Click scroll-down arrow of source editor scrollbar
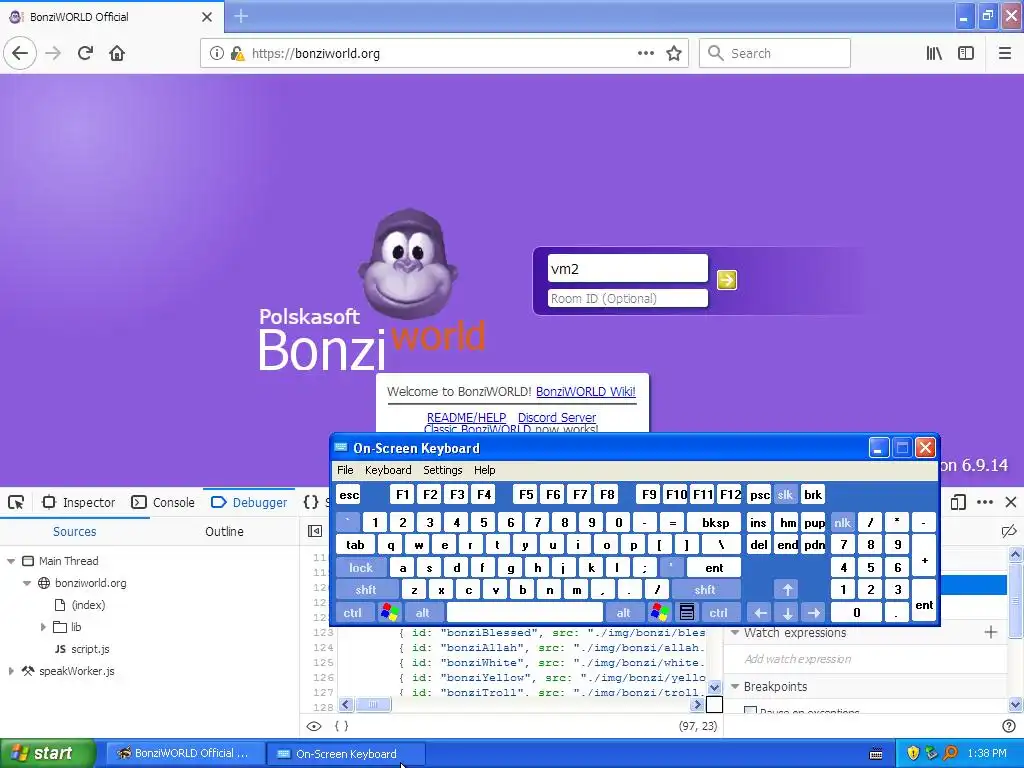This screenshot has width=1024, height=768. point(714,687)
